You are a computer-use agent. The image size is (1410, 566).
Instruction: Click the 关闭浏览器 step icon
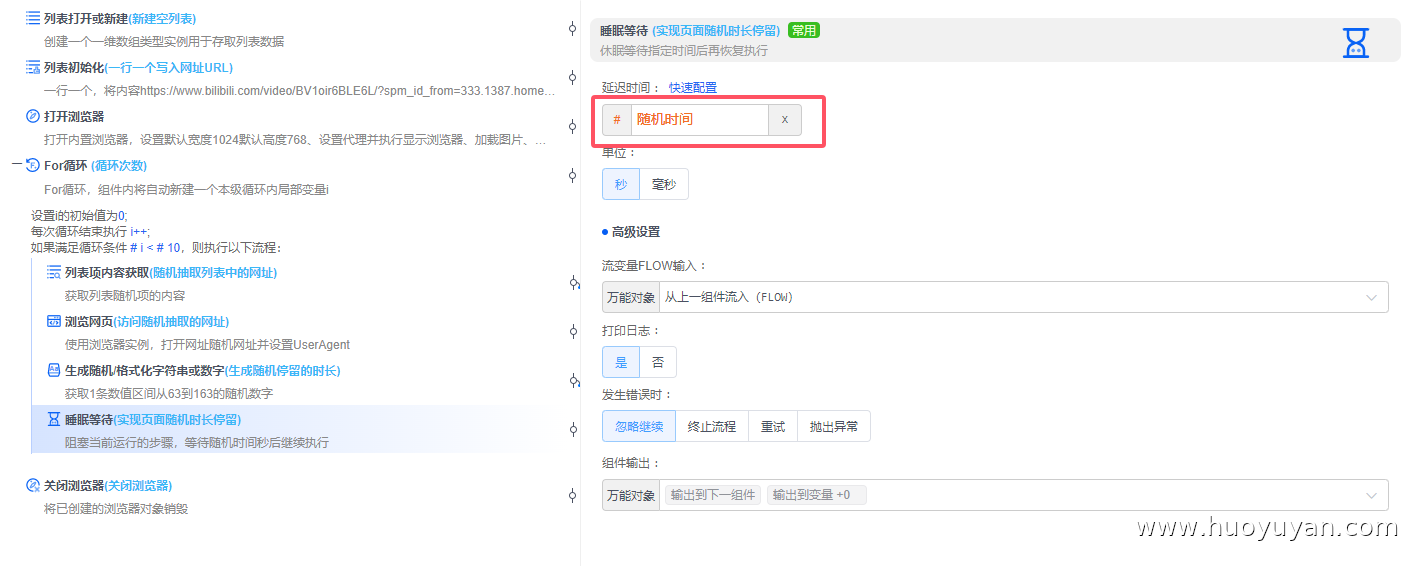click(x=33, y=485)
